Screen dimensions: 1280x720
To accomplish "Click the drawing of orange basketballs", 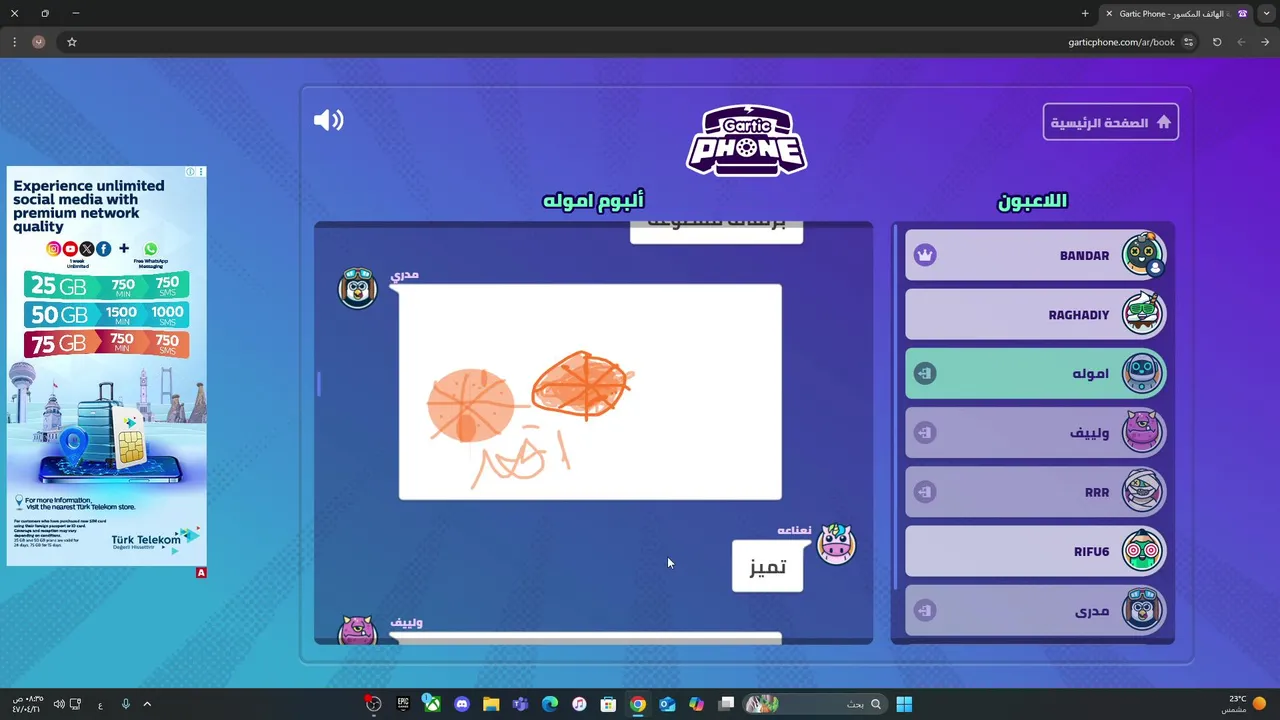I will (590, 392).
